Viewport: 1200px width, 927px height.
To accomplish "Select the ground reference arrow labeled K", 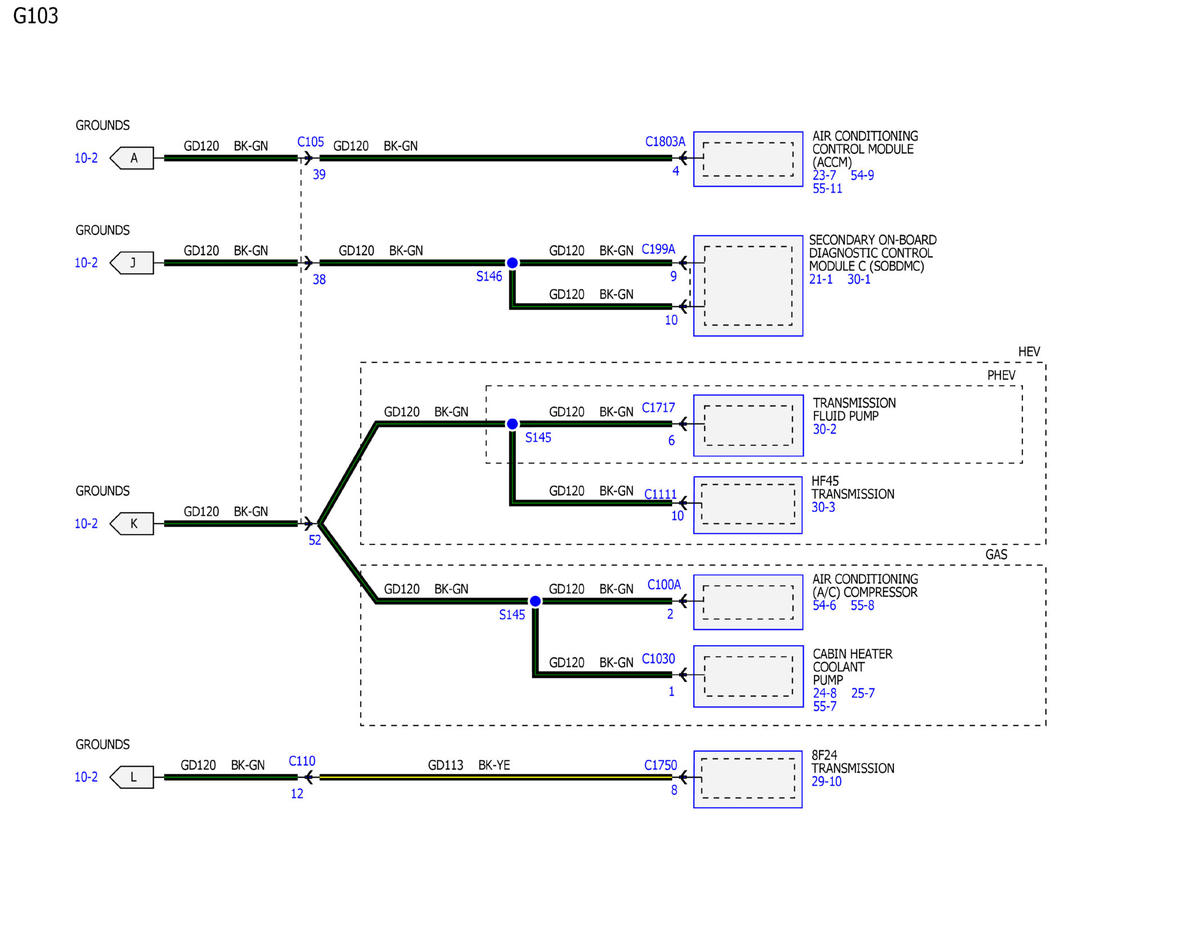I will pos(132,523).
